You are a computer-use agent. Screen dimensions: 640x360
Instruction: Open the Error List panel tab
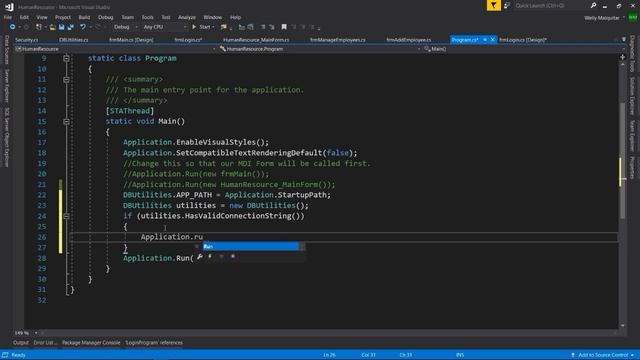tap(45, 342)
